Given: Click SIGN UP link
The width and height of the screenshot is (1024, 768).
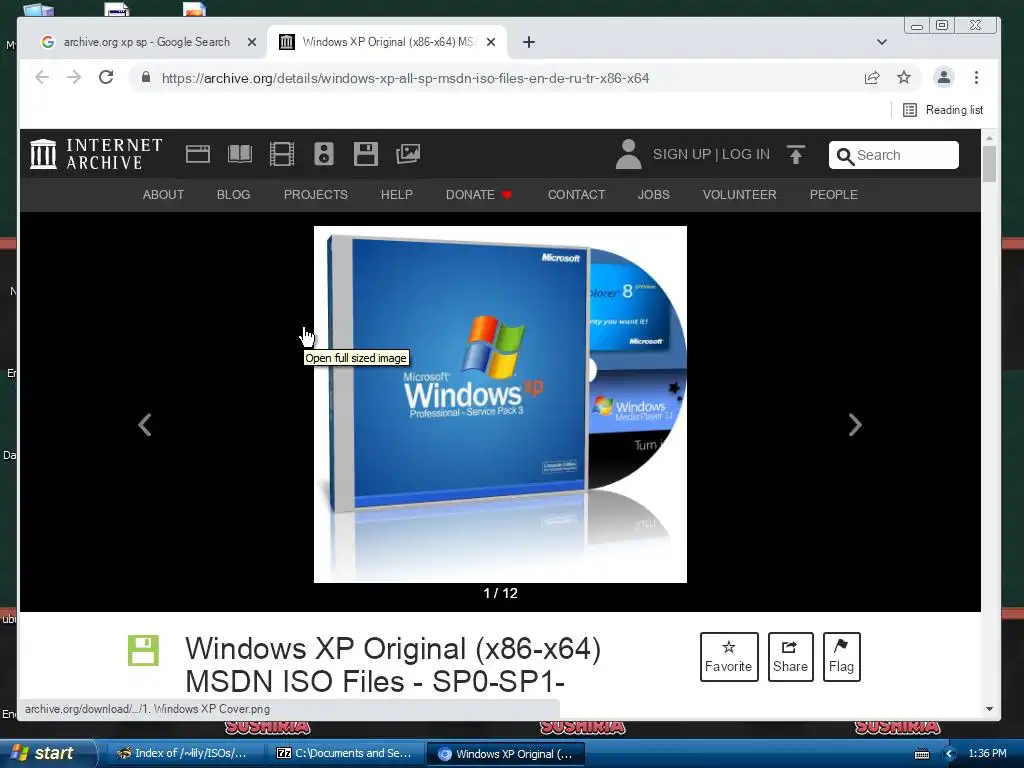Looking at the screenshot, I should click(682, 155).
